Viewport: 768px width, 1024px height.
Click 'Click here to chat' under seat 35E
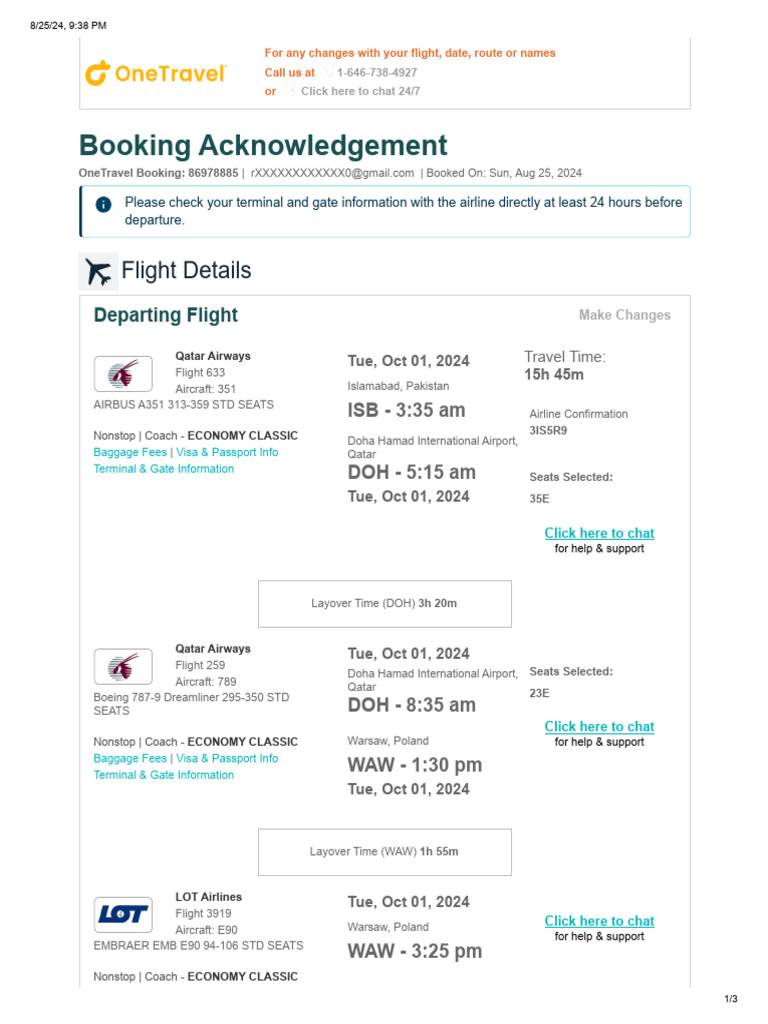tap(599, 533)
